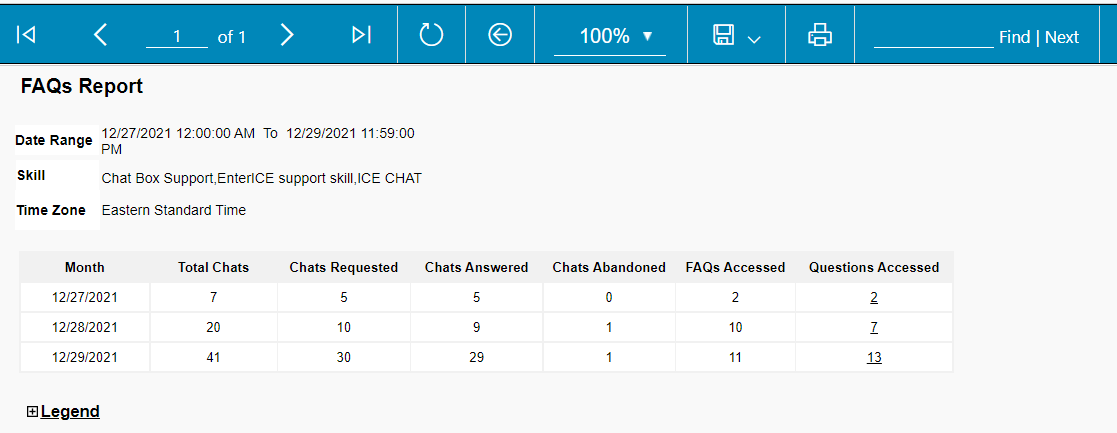
Task: Open the 100% zoom level dropdown
Action: click(615, 36)
